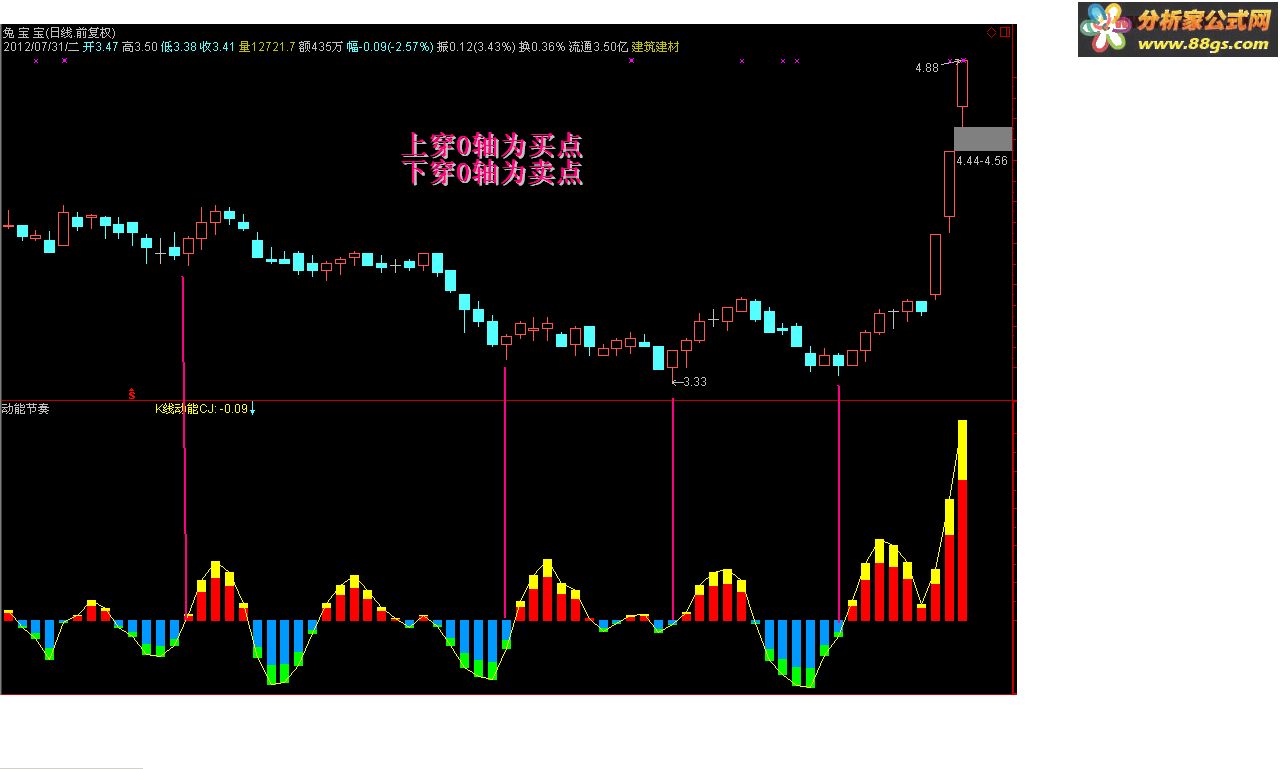
Task: Click the topmost red candlestick near 4.88
Action: point(963,84)
